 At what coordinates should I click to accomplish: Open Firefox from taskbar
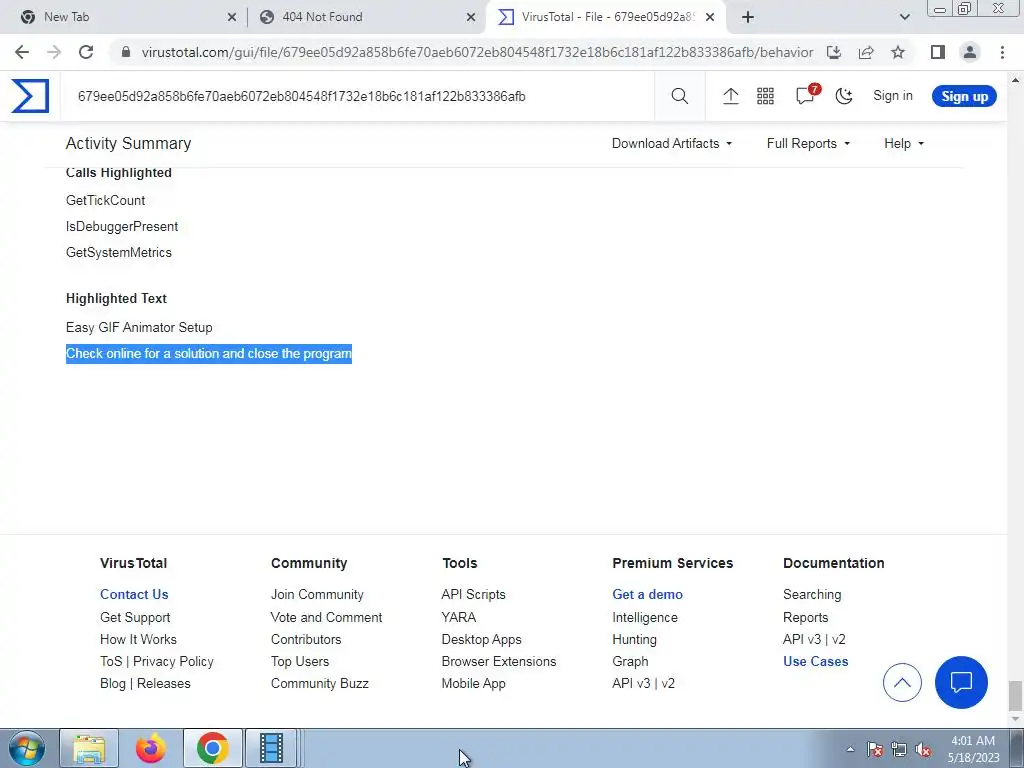151,748
